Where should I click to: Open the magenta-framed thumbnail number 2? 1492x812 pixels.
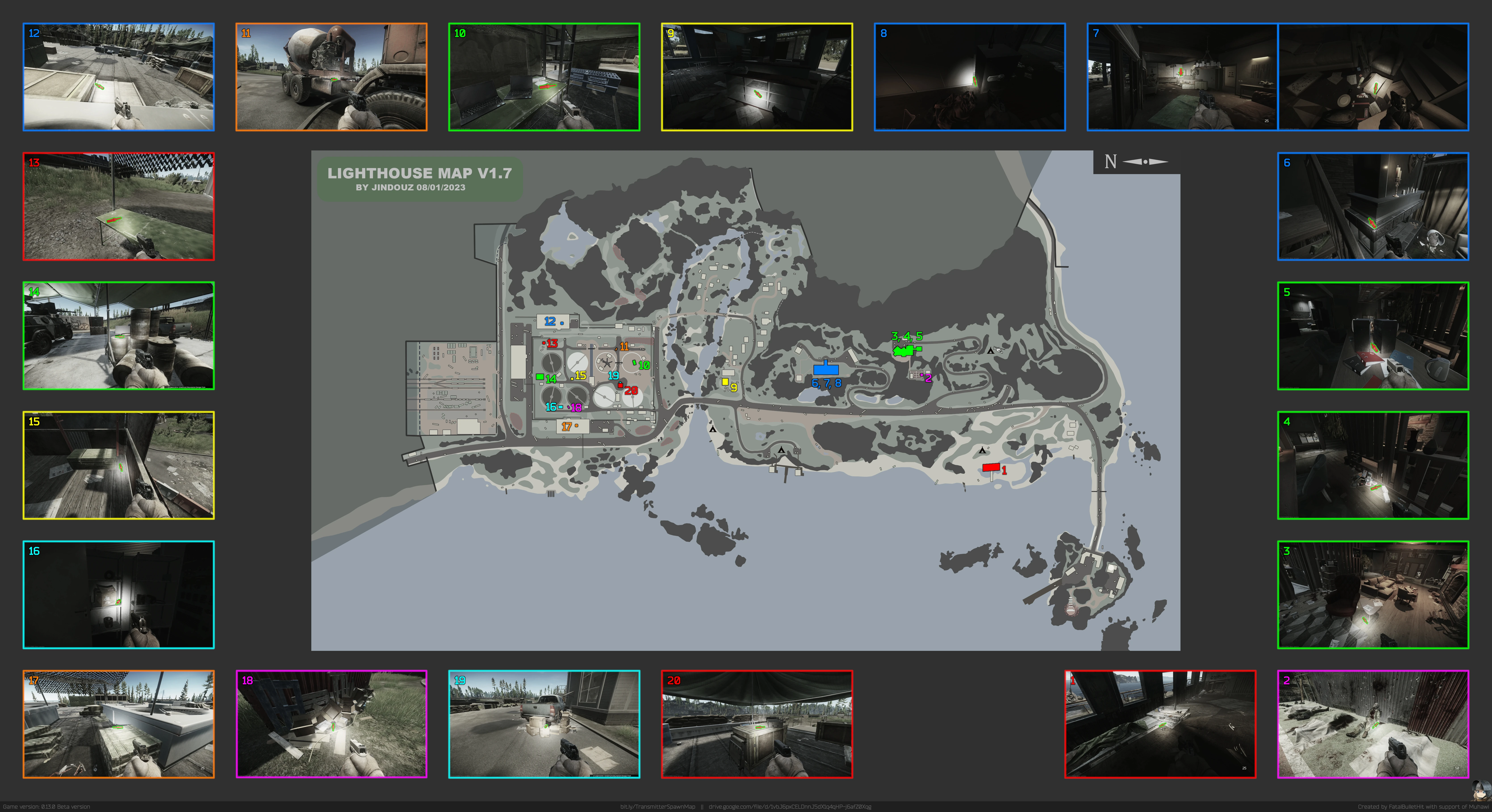click(x=1373, y=724)
